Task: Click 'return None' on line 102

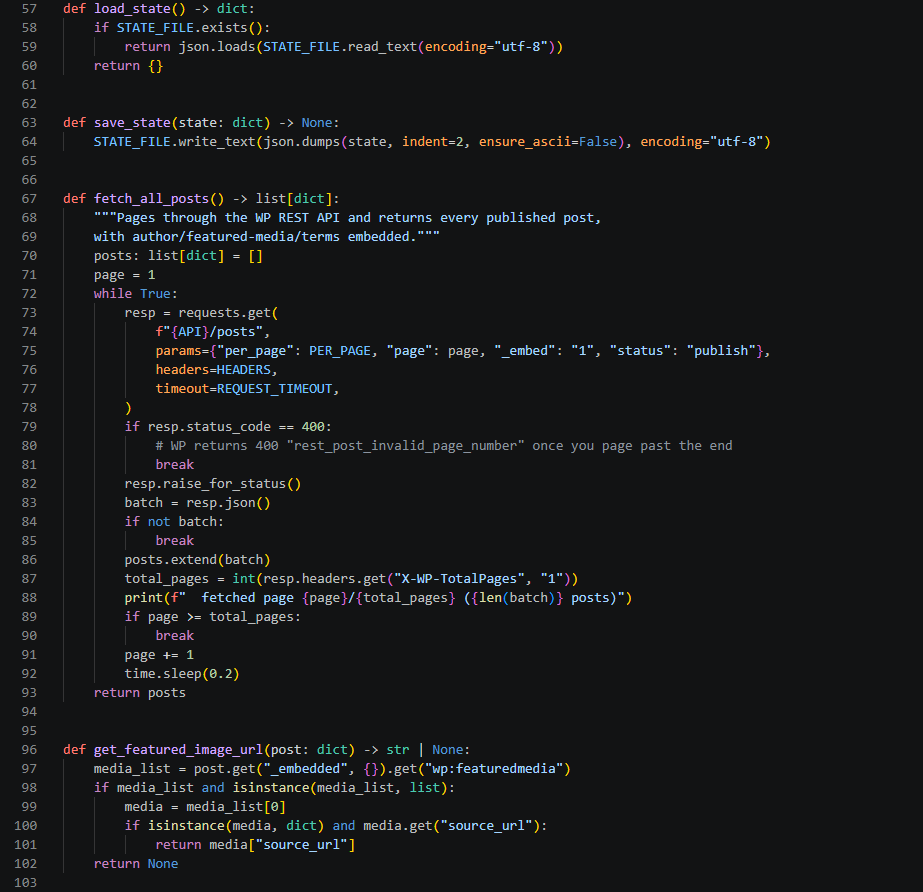Action: tap(136, 863)
